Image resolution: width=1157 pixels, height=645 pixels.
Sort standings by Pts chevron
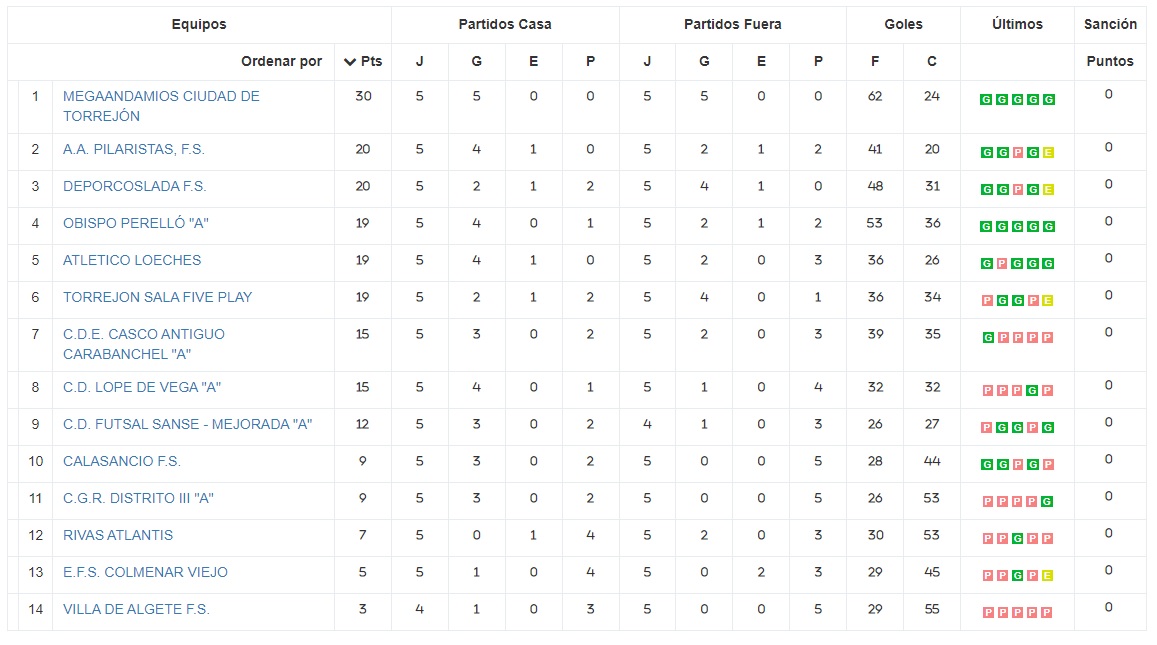[x=350, y=62]
